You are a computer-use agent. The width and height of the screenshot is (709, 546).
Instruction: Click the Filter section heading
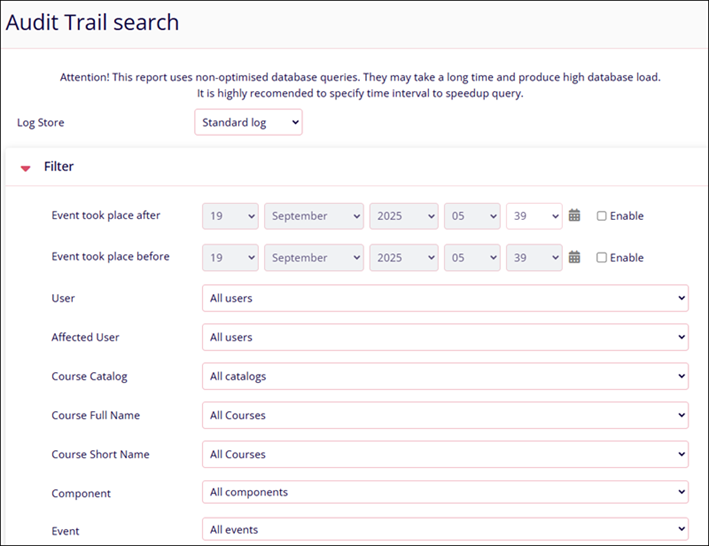coord(58,167)
